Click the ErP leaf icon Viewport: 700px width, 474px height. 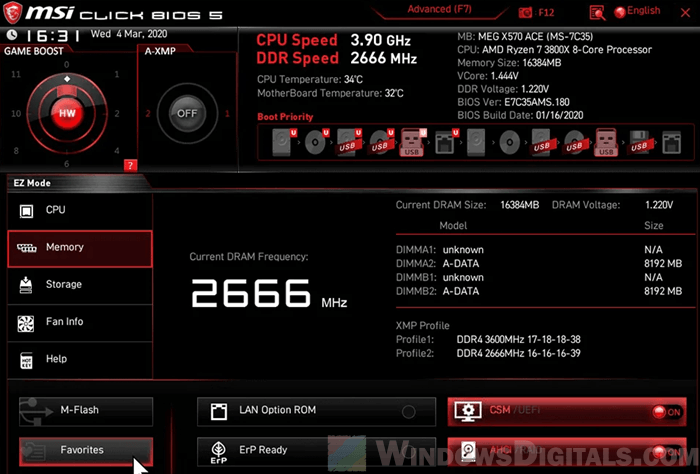click(218, 452)
